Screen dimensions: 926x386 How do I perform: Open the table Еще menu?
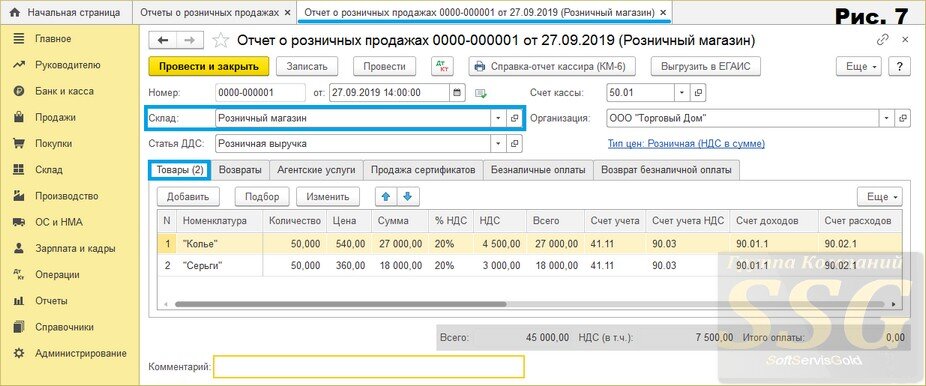[x=879, y=197]
